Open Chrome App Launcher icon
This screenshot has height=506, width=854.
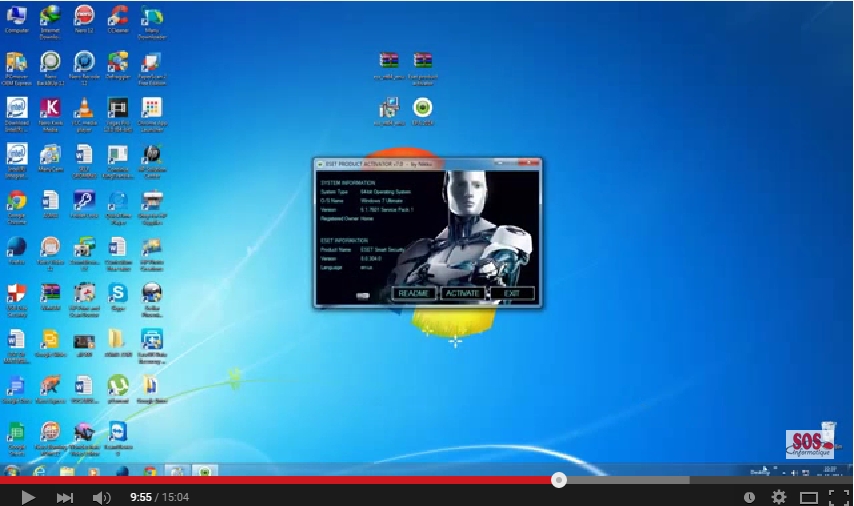152,114
